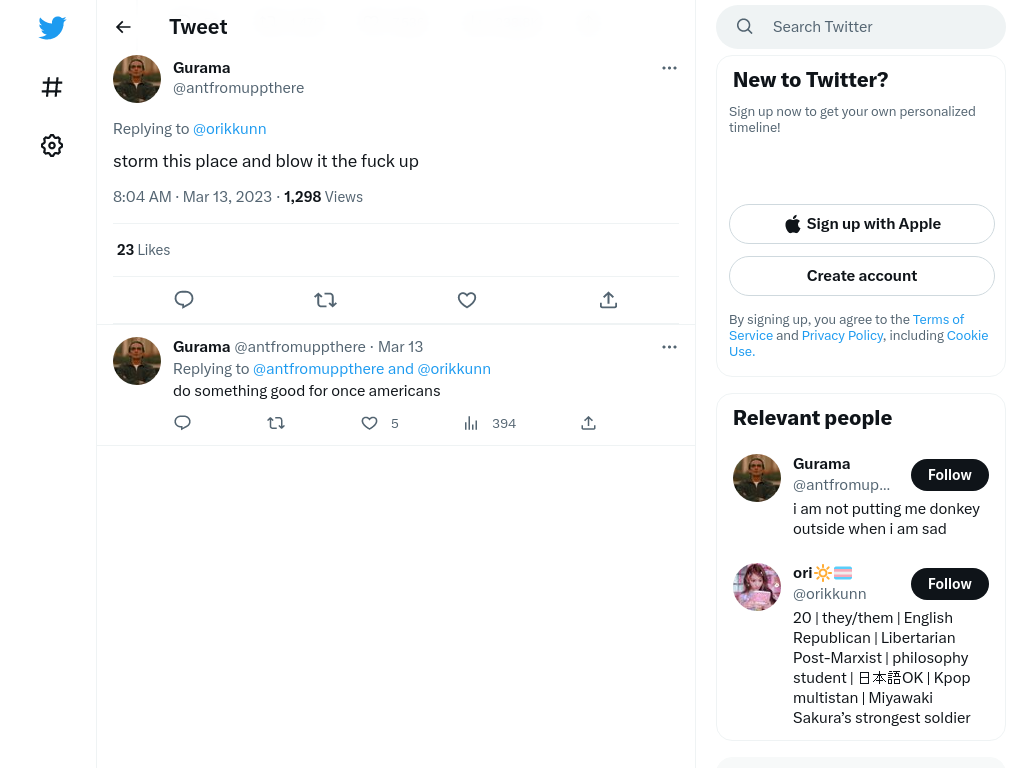This screenshot has width=1024, height=768.
Task: Reply to the main tweet via the comment icon
Action: (184, 300)
